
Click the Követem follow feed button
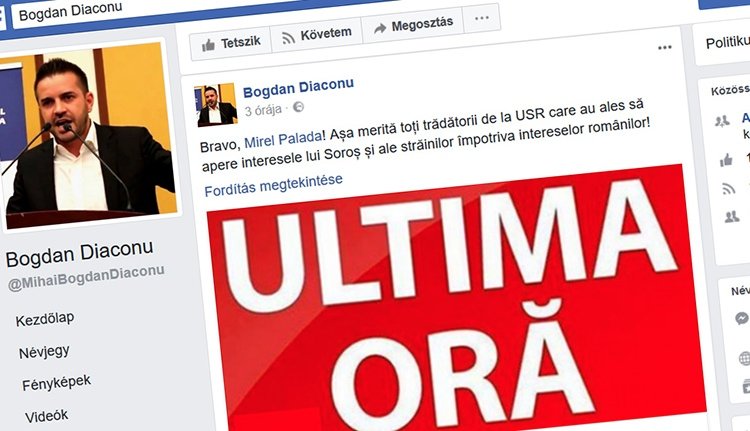point(317,34)
